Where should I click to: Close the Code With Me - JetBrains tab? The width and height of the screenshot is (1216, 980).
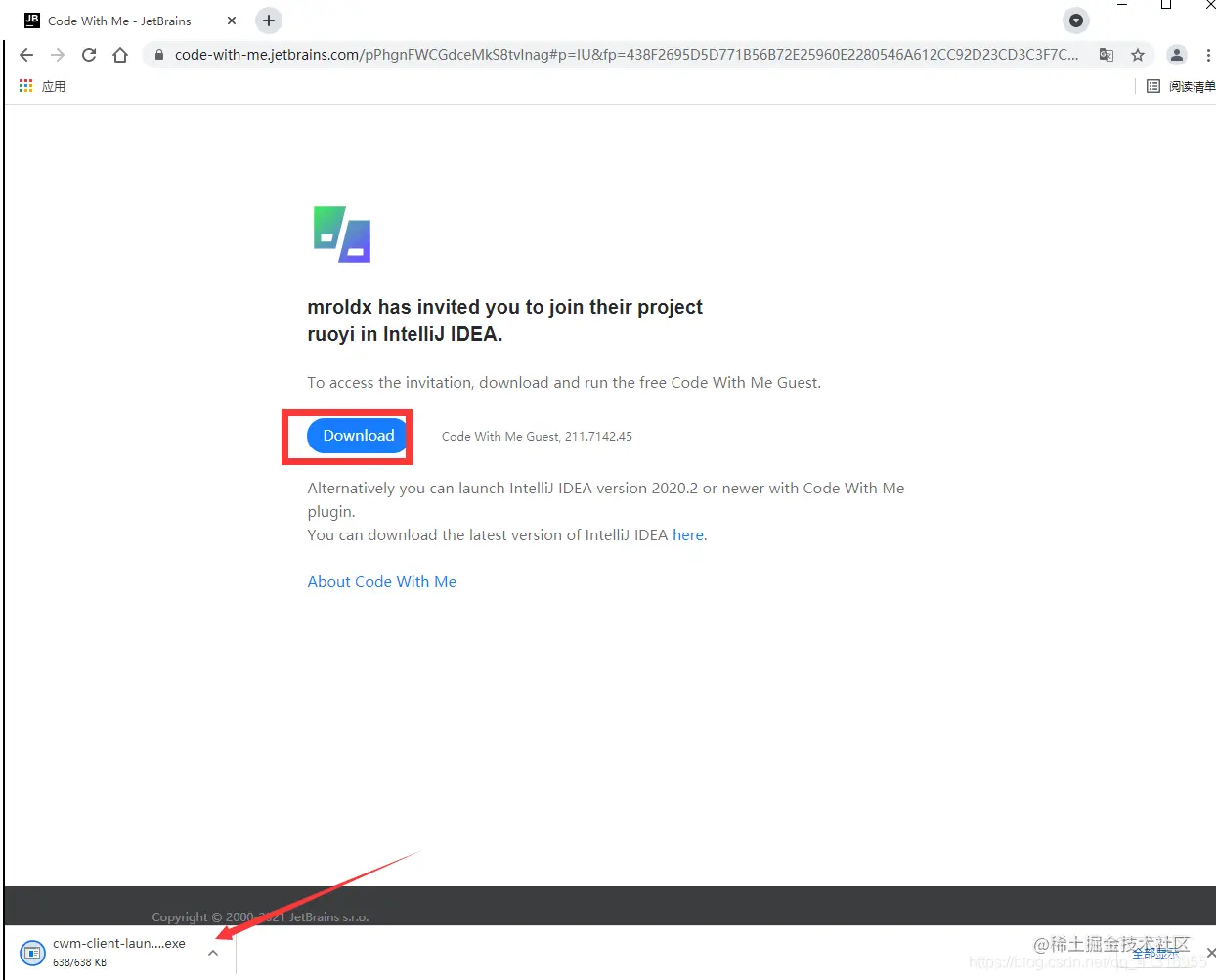(x=232, y=21)
